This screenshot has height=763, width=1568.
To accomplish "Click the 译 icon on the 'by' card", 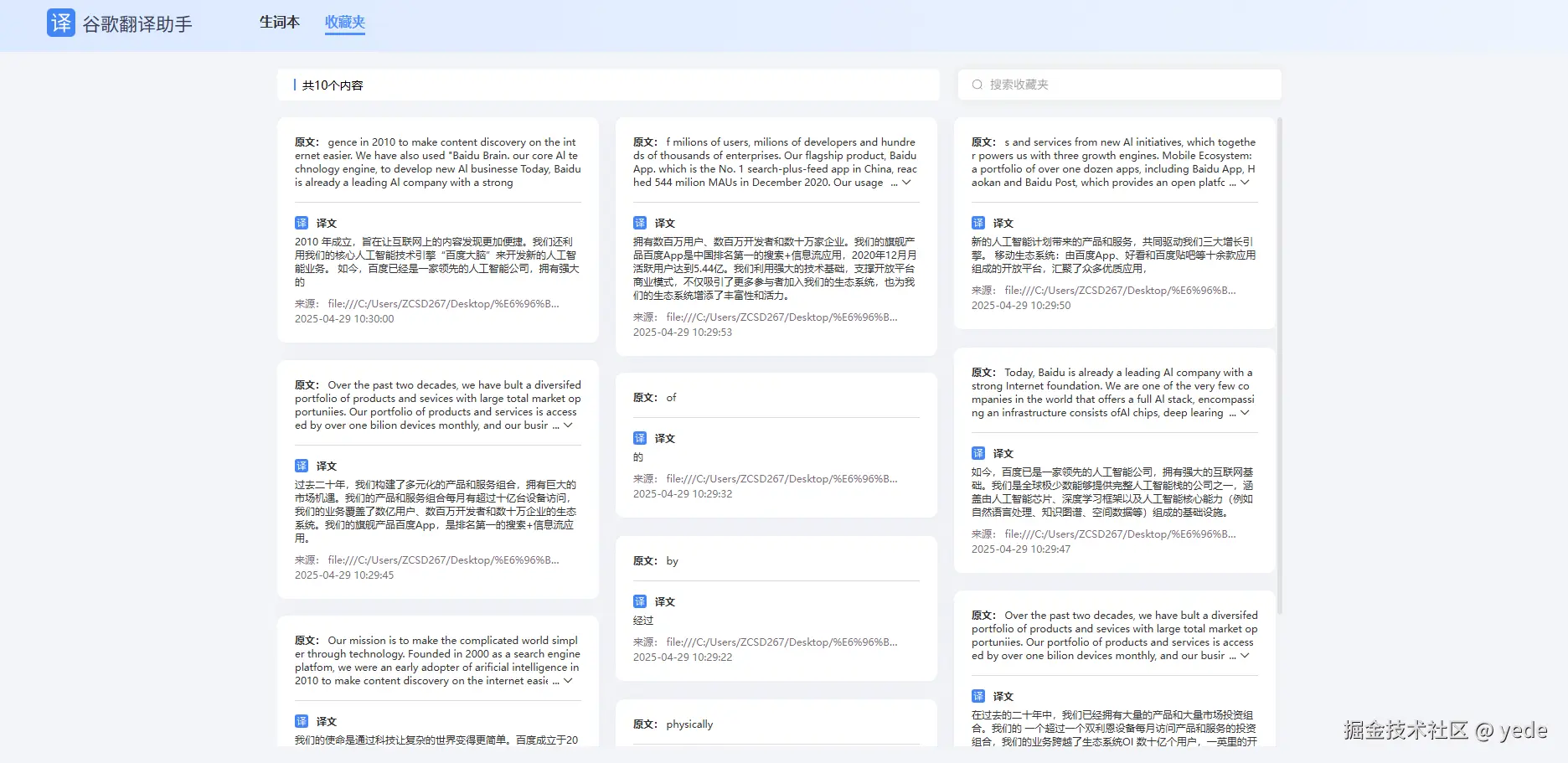I will 642,601.
